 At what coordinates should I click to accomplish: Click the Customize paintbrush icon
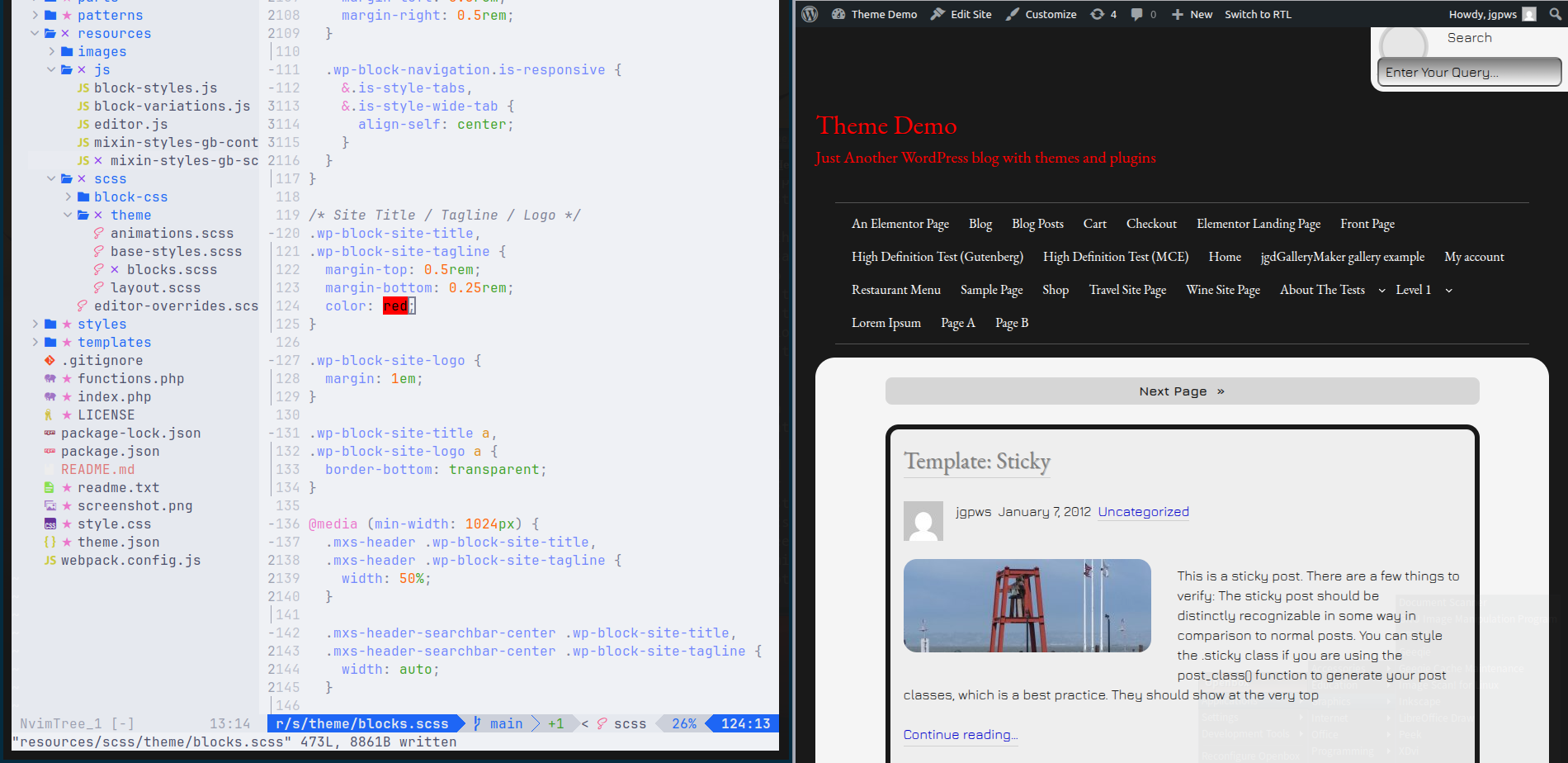1013,14
